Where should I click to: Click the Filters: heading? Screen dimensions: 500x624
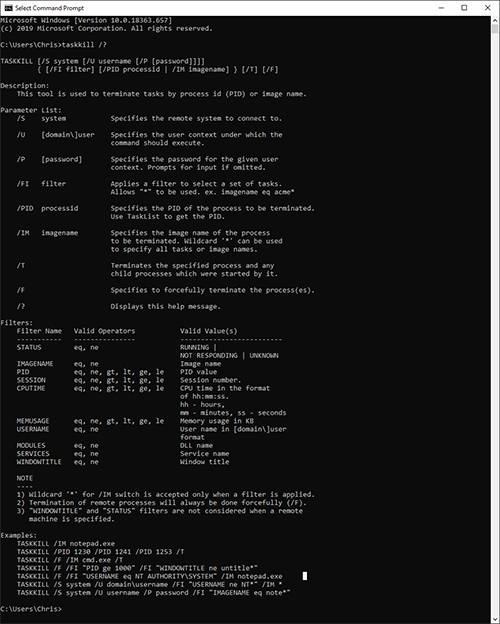click(x=17, y=322)
